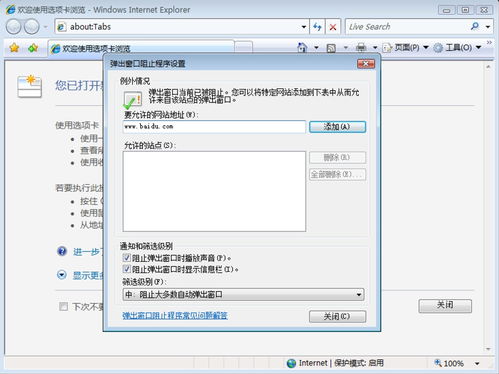Image resolution: width=499 pixels, height=374 pixels.
Task: Click the website address field containing www.baidu.com
Action: click(x=214, y=127)
